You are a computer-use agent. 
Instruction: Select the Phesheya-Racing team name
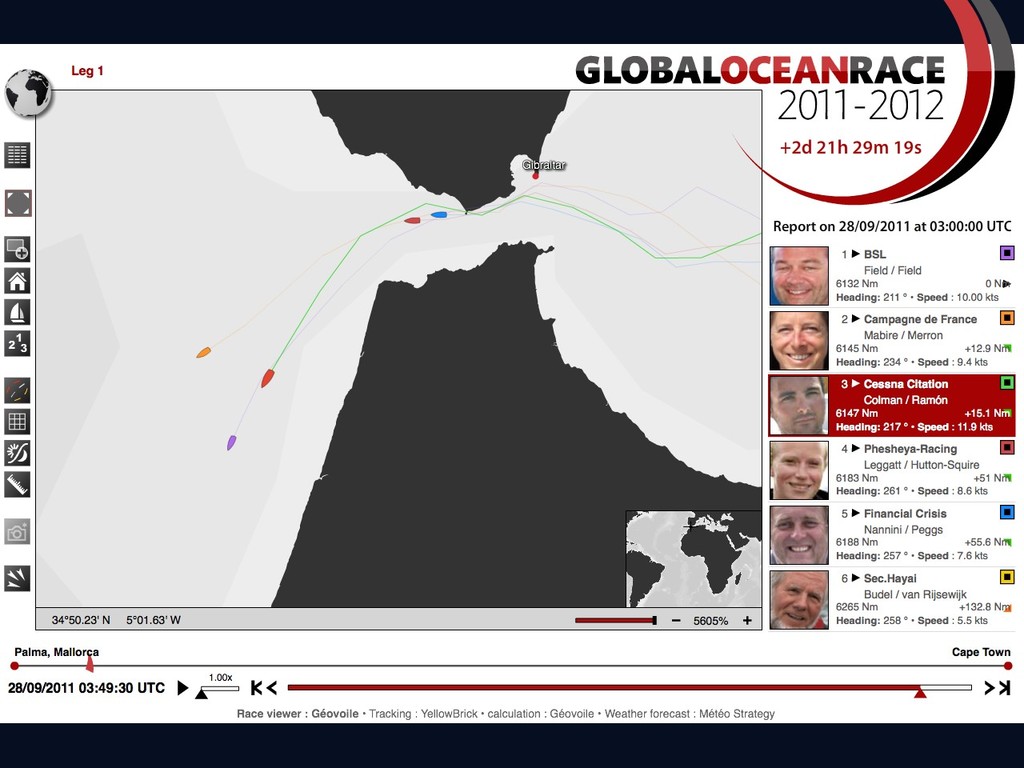click(x=910, y=449)
